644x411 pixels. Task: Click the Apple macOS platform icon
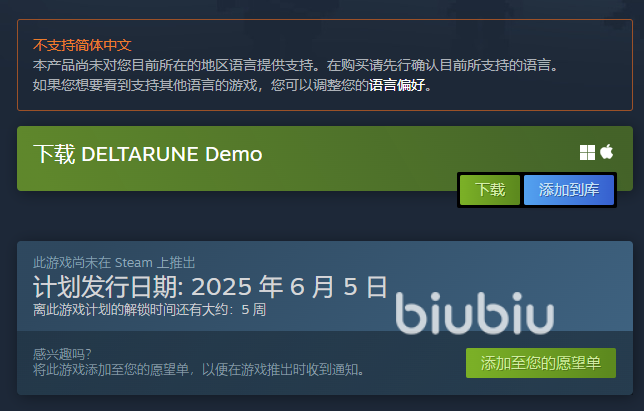pos(606,152)
